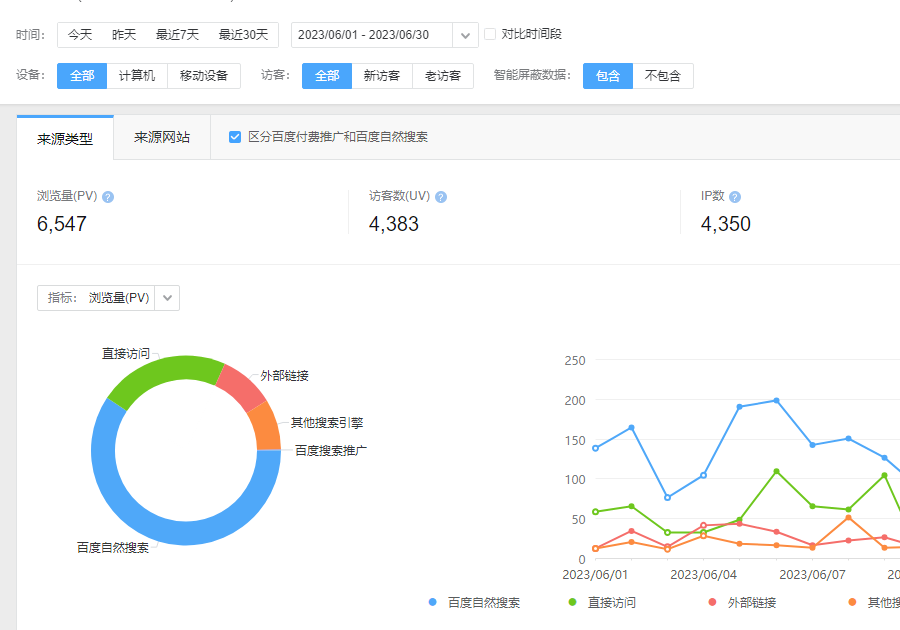
Task: Select 今天 time range
Action: point(80,34)
